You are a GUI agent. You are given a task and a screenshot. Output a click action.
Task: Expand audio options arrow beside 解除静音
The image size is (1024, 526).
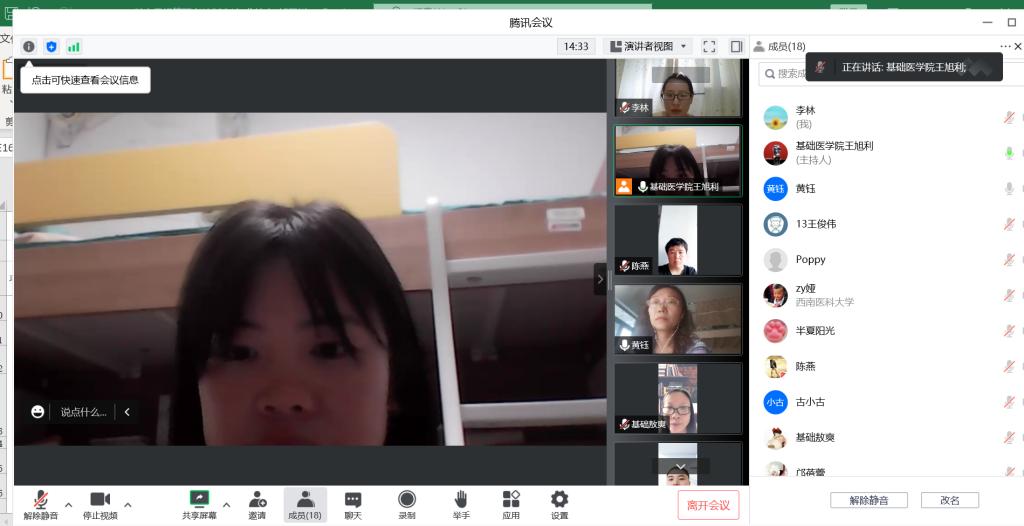click(x=69, y=504)
